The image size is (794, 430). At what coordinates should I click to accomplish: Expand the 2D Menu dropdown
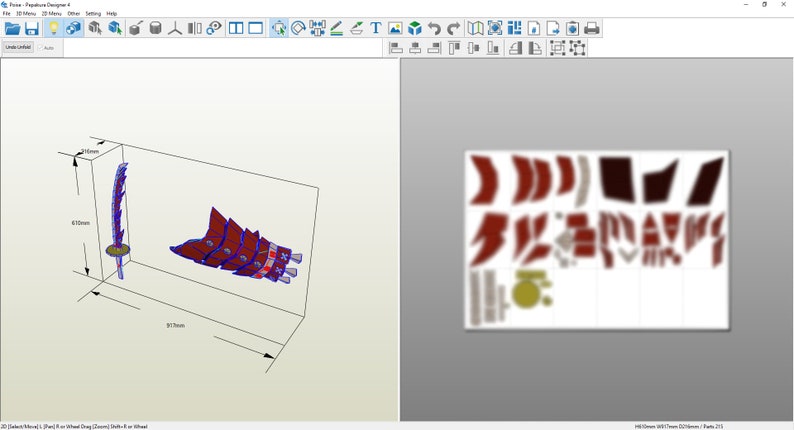(51, 13)
